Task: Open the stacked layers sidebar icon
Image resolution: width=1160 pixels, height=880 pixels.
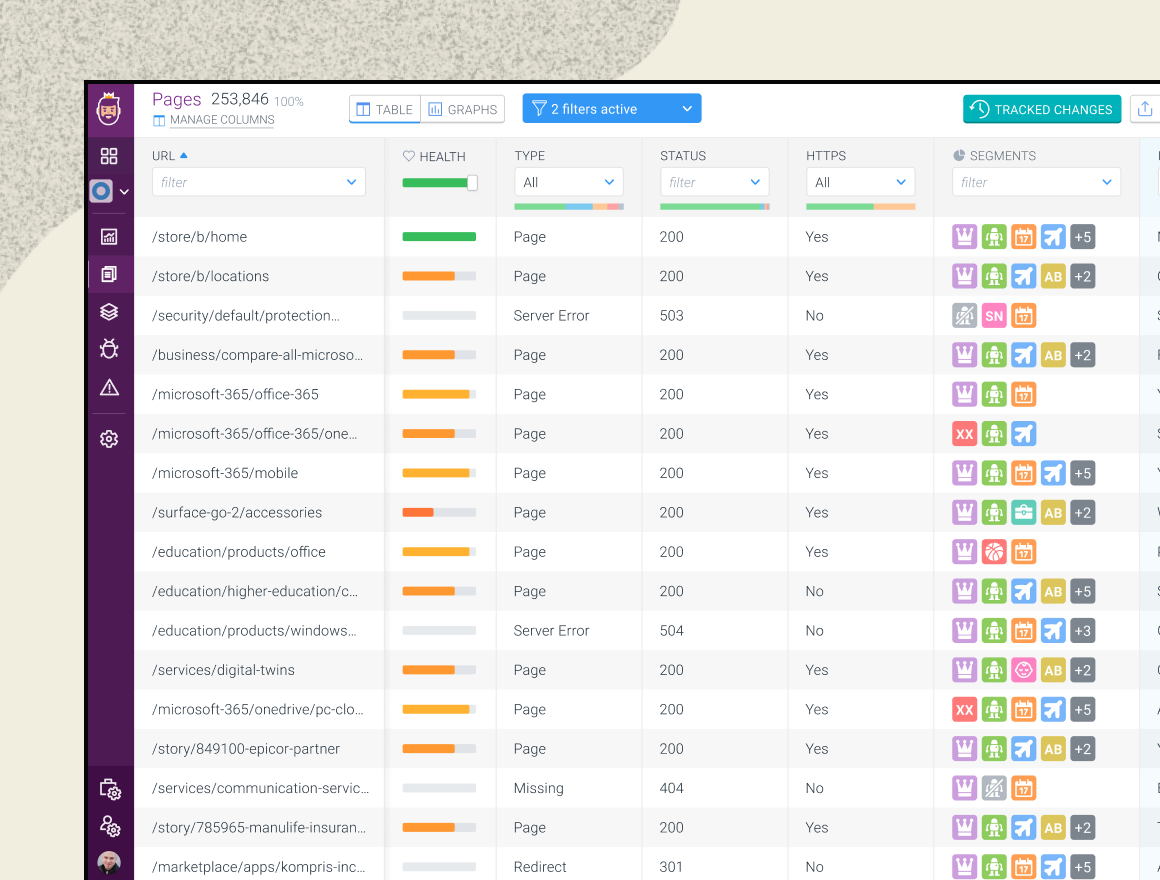Action: pyautogui.click(x=109, y=312)
